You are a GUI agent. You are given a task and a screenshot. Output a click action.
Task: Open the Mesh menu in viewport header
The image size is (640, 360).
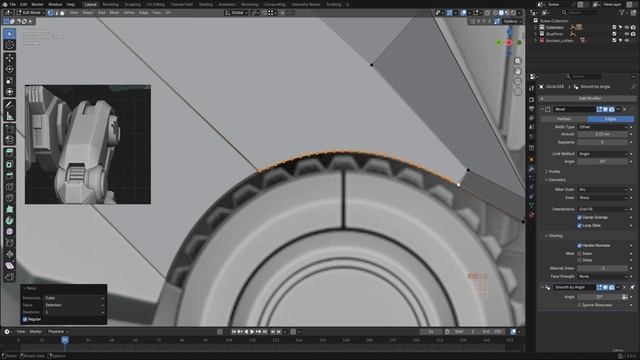(x=114, y=13)
